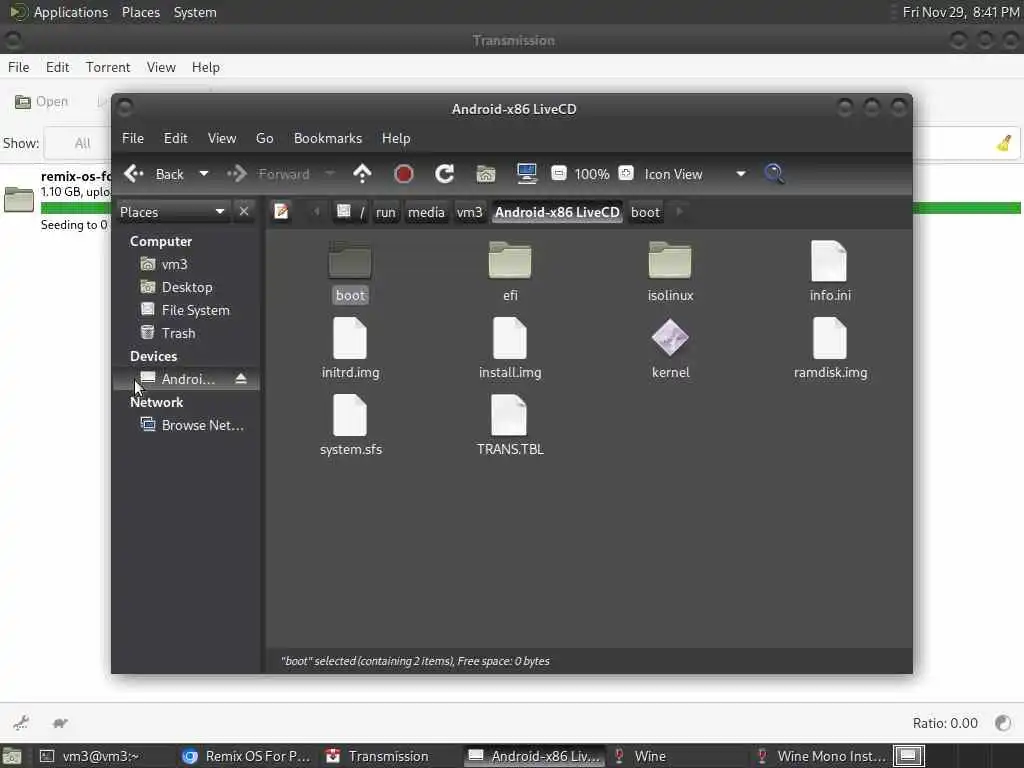Select the ramdisk.img file icon
This screenshot has height=768, width=1024.
[x=829, y=338]
